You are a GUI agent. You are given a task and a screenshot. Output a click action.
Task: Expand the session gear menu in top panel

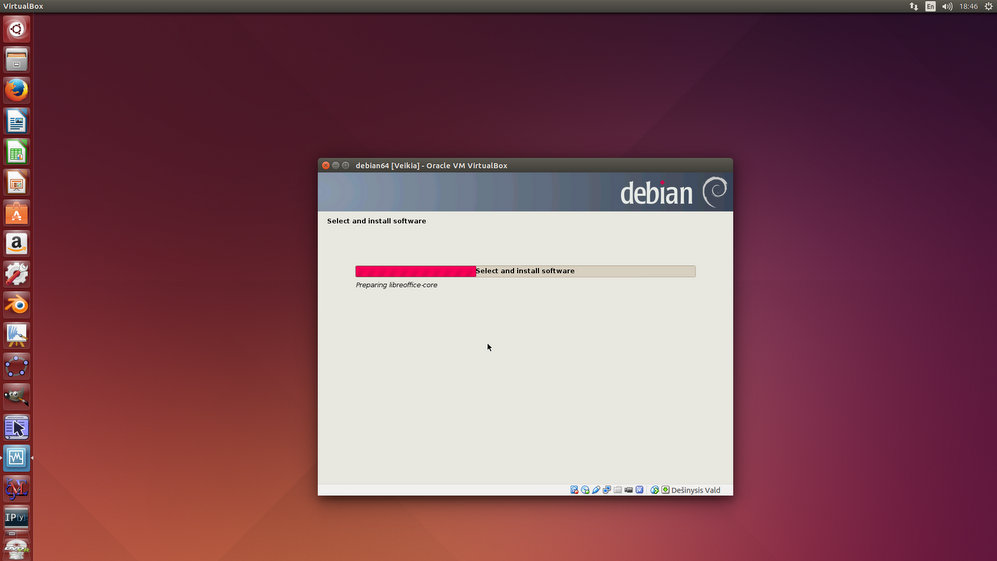[988, 6]
